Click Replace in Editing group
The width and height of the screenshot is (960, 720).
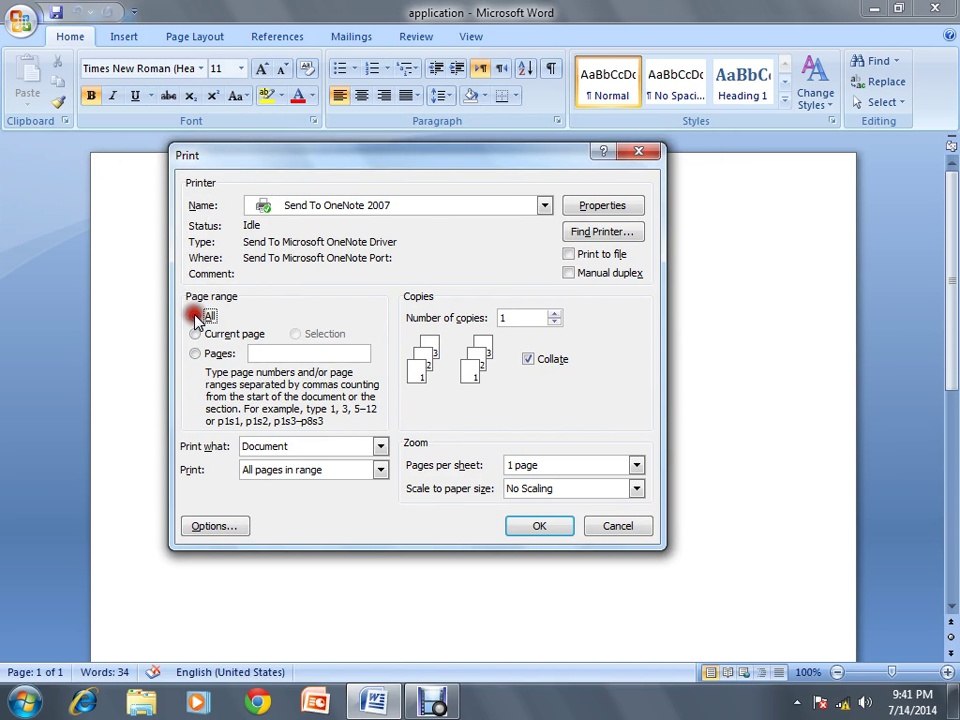[x=878, y=81]
